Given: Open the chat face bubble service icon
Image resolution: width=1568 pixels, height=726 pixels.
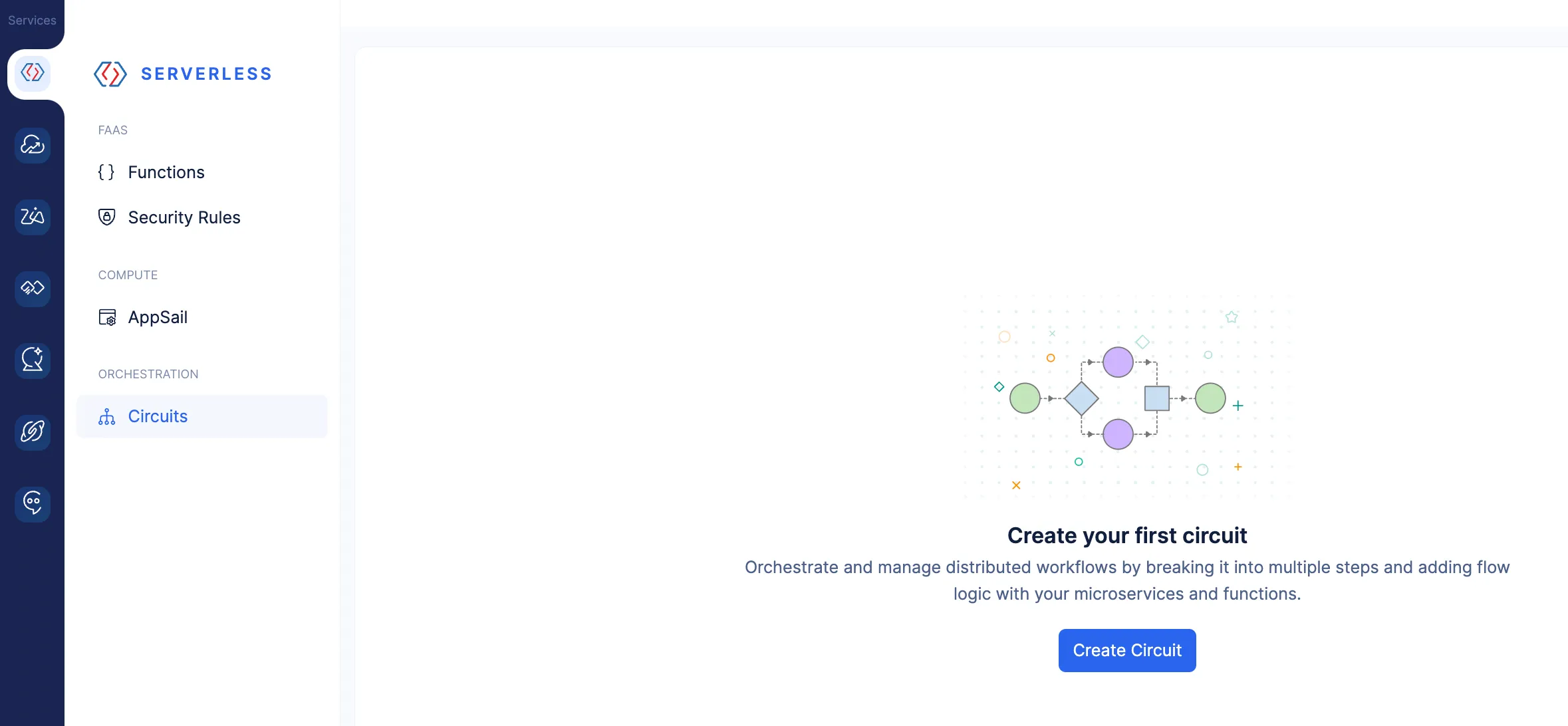Looking at the screenshot, I should coord(32,503).
